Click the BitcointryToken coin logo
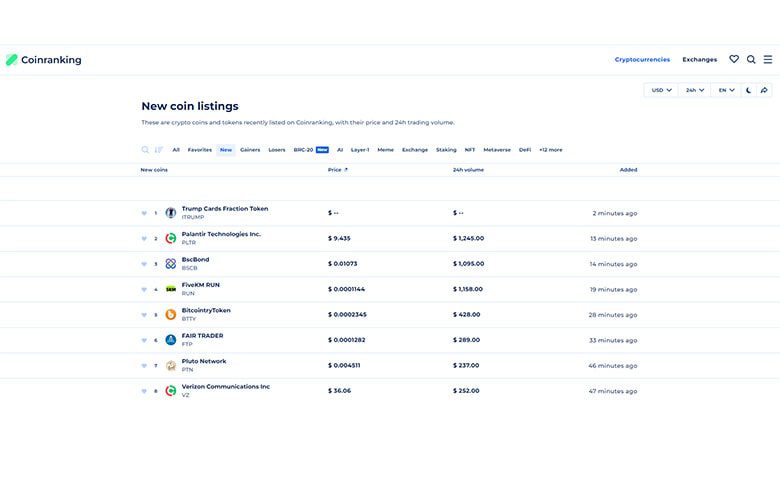Image resolution: width=780 pixels, height=480 pixels. pyautogui.click(x=171, y=314)
